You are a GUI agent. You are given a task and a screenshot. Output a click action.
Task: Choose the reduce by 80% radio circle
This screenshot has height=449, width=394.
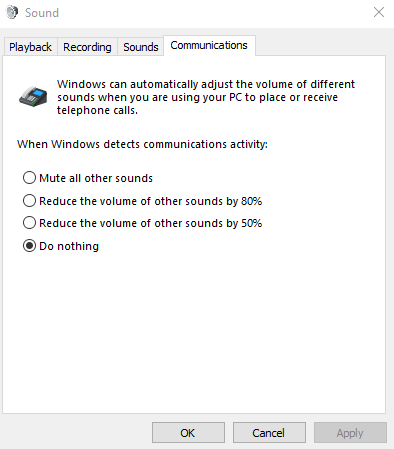coord(29,201)
